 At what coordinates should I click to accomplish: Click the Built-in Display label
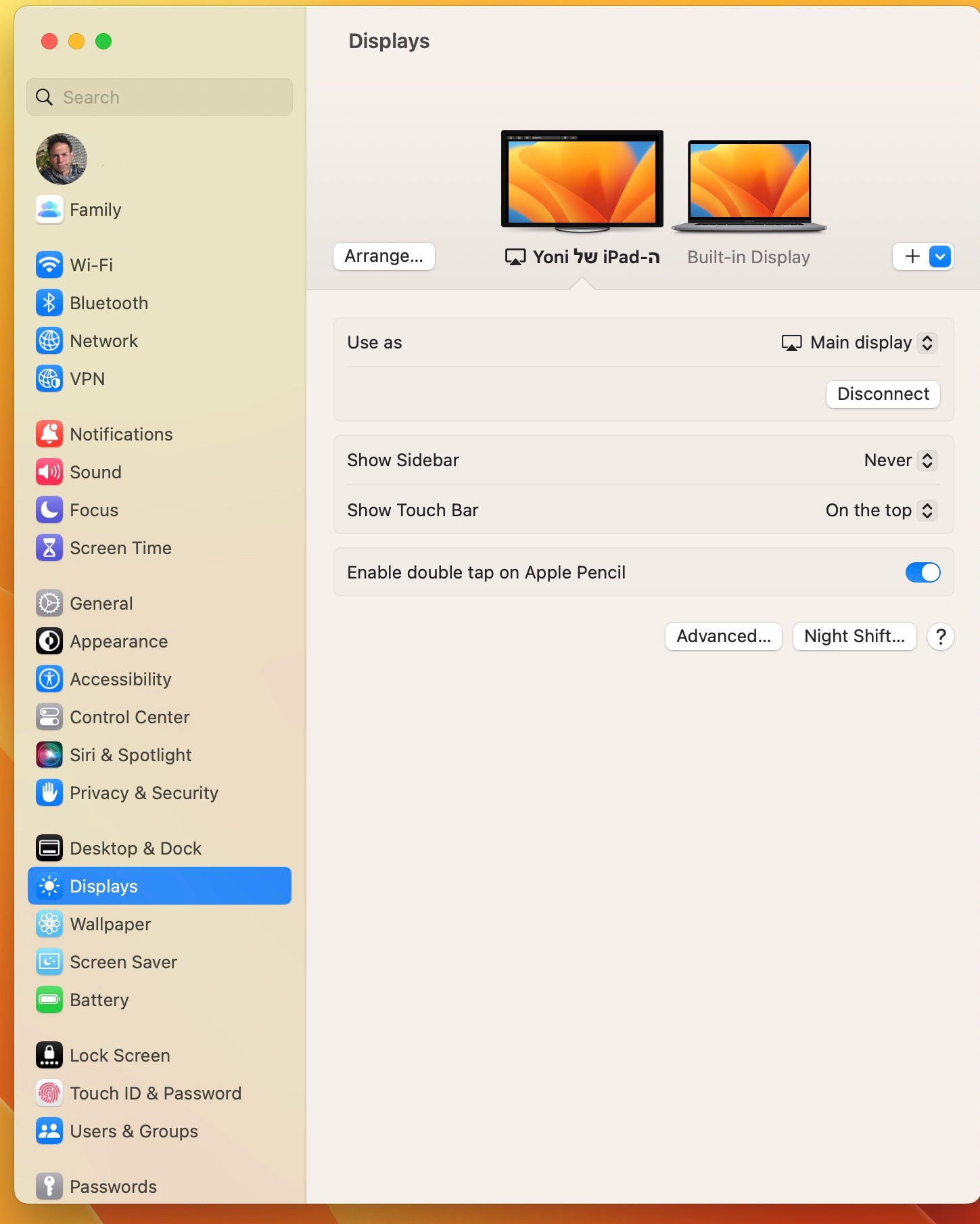(748, 257)
